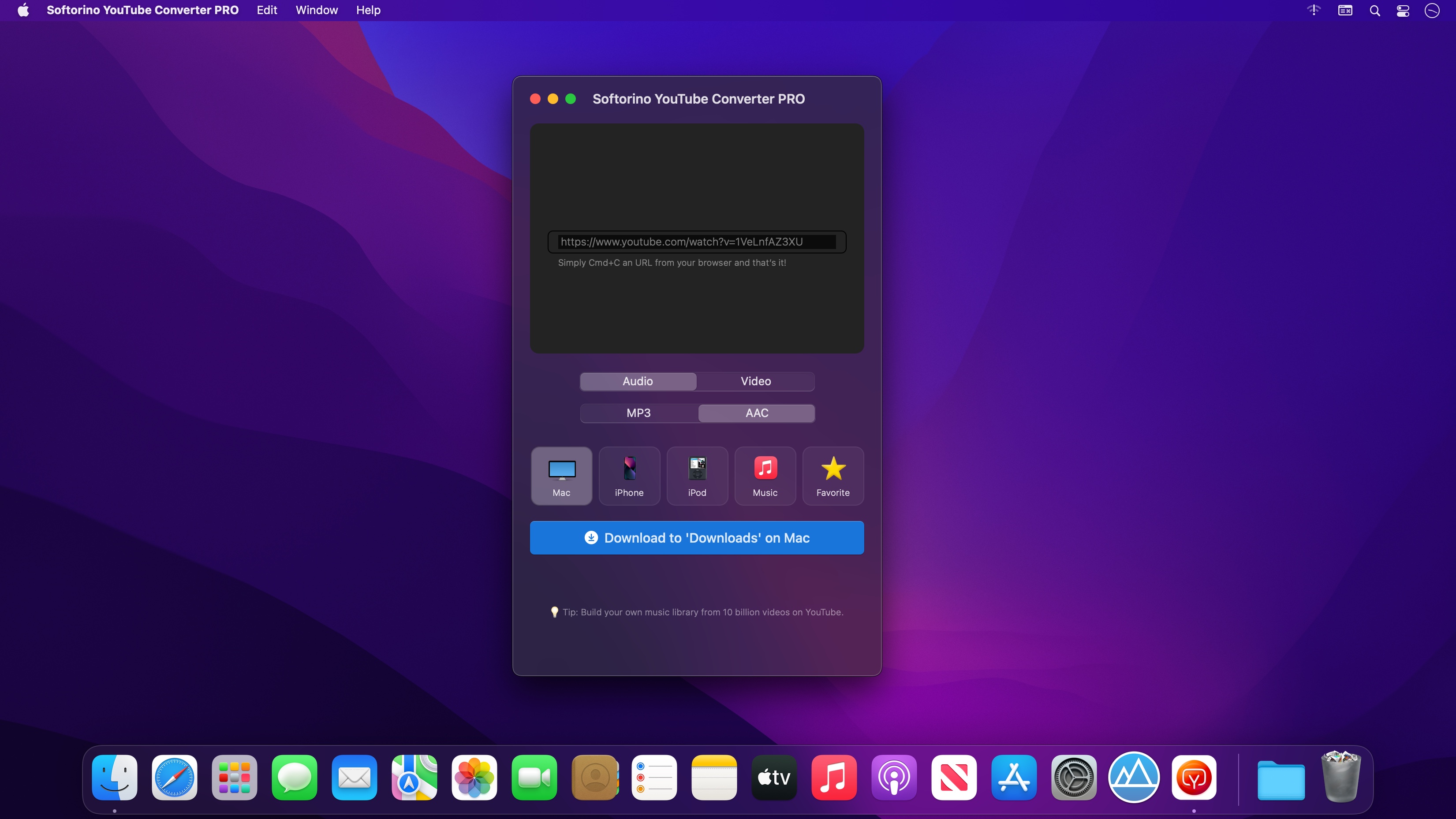
Task: Open Mail from the Dock
Action: pos(355,778)
